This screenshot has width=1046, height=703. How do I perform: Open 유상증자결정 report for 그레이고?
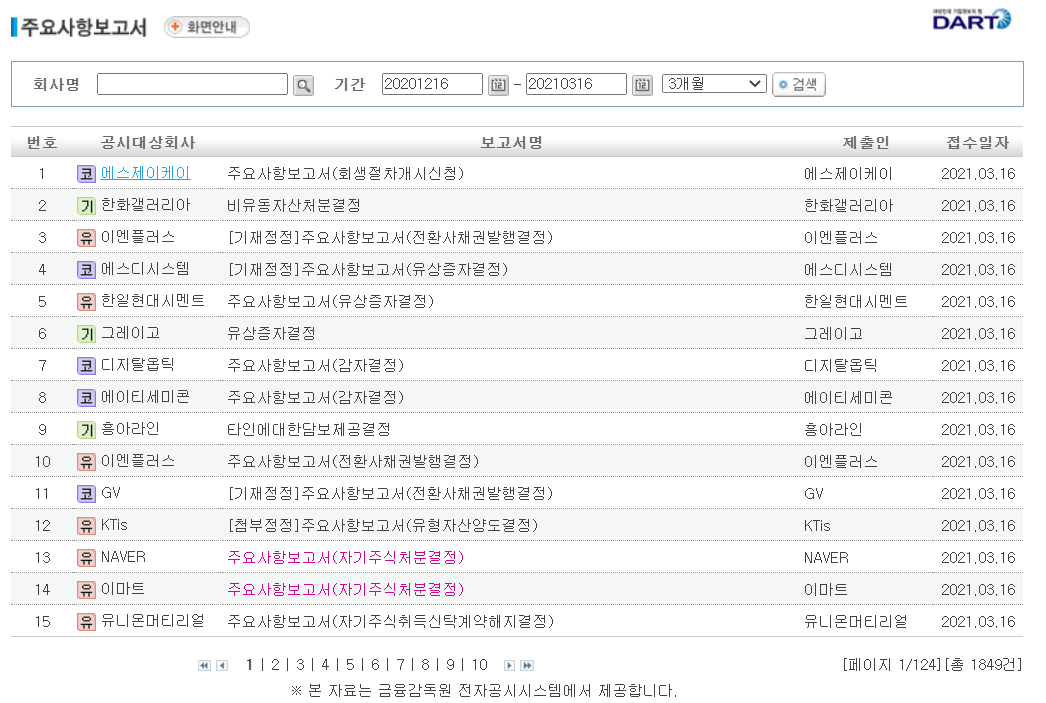point(271,333)
